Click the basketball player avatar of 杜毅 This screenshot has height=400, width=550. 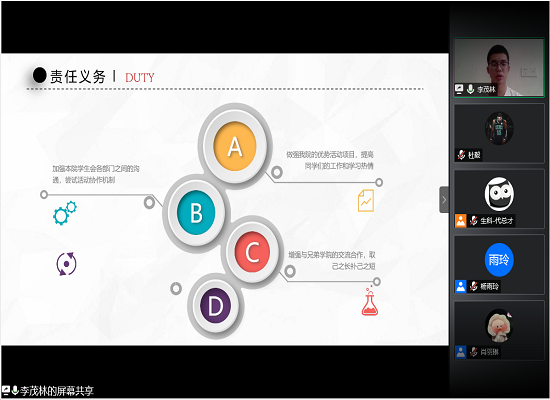499,129
